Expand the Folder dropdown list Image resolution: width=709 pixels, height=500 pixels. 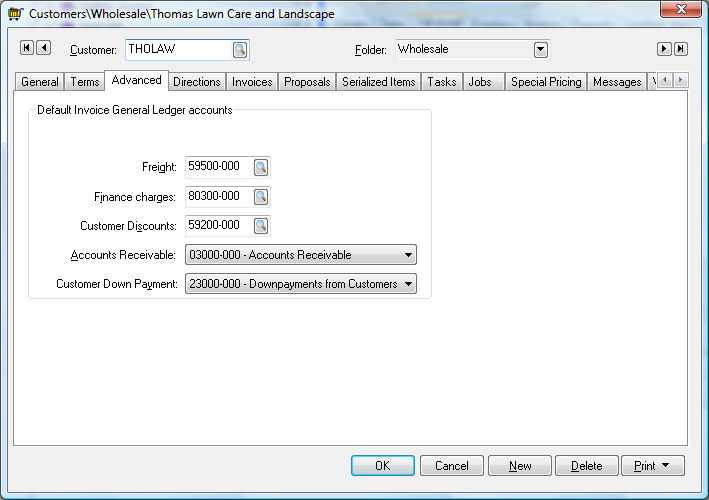[541, 49]
